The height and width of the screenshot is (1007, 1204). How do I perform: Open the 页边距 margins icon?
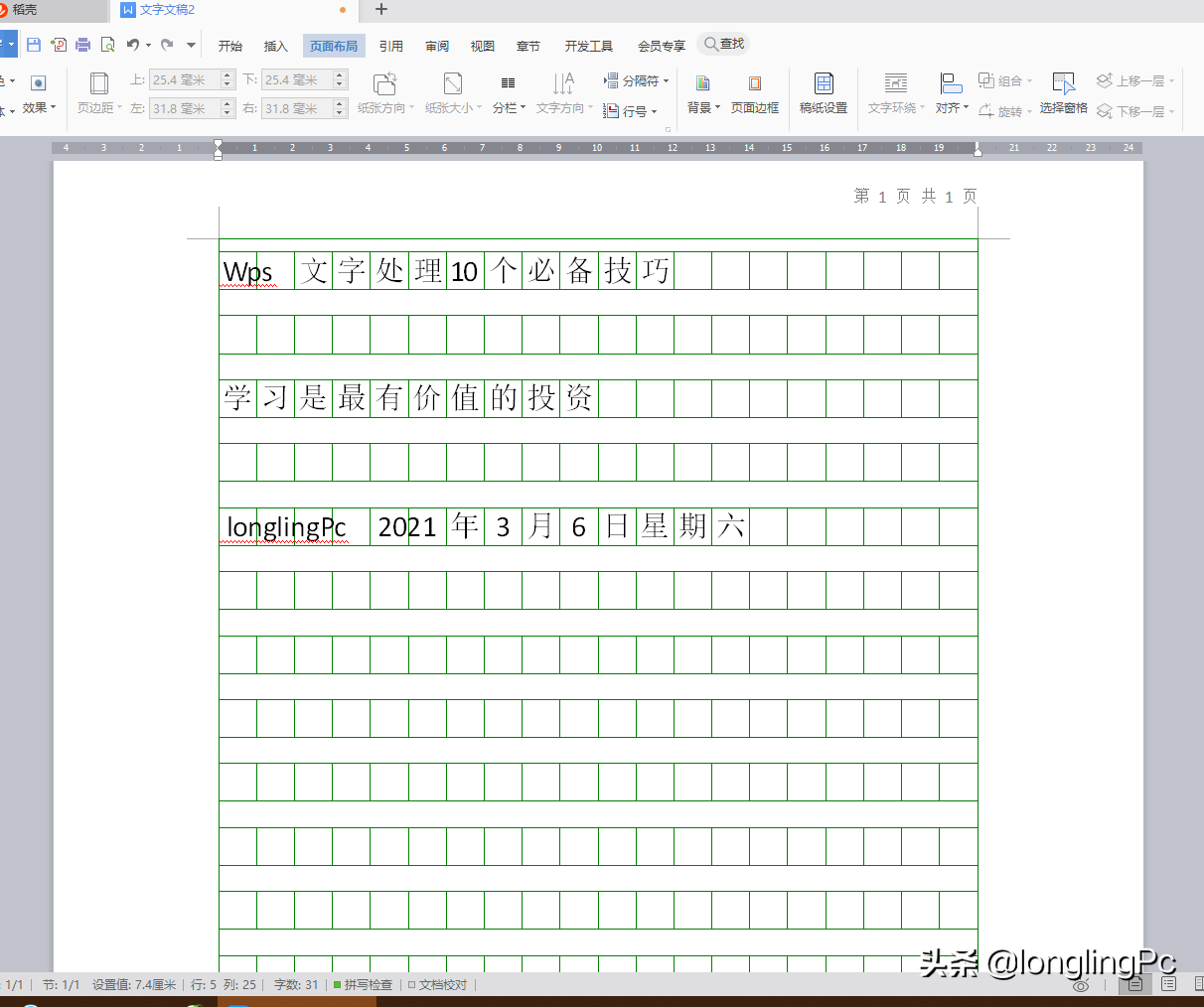tap(99, 83)
